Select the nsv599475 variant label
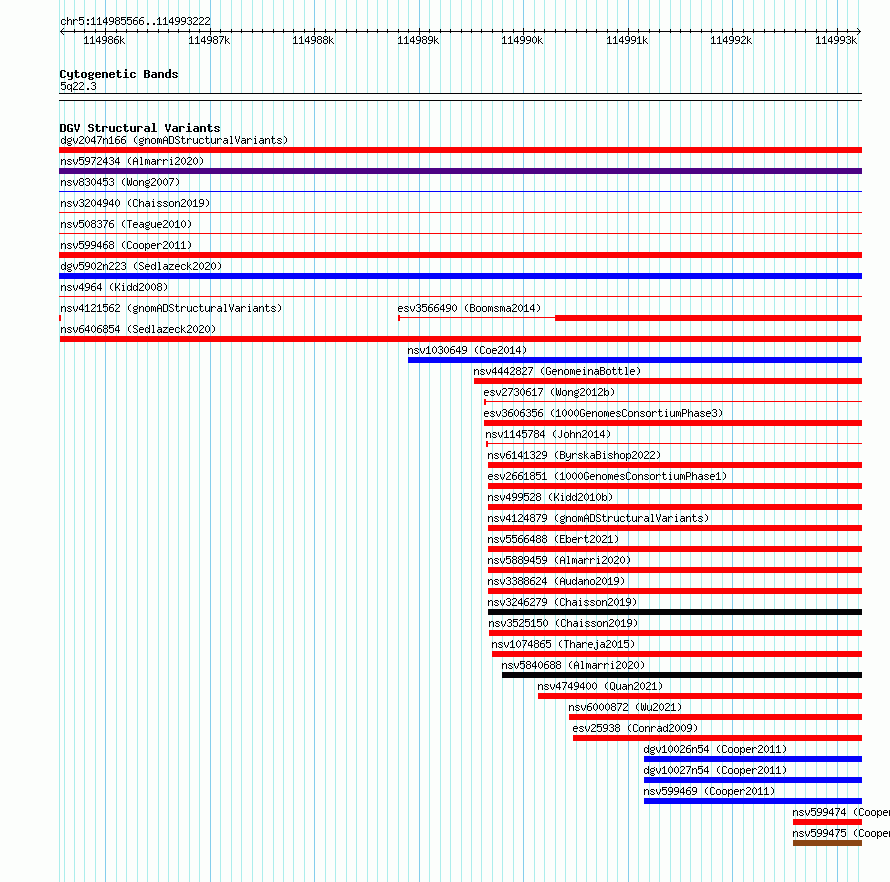Viewport: 890px width, 882px height. [x=841, y=833]
